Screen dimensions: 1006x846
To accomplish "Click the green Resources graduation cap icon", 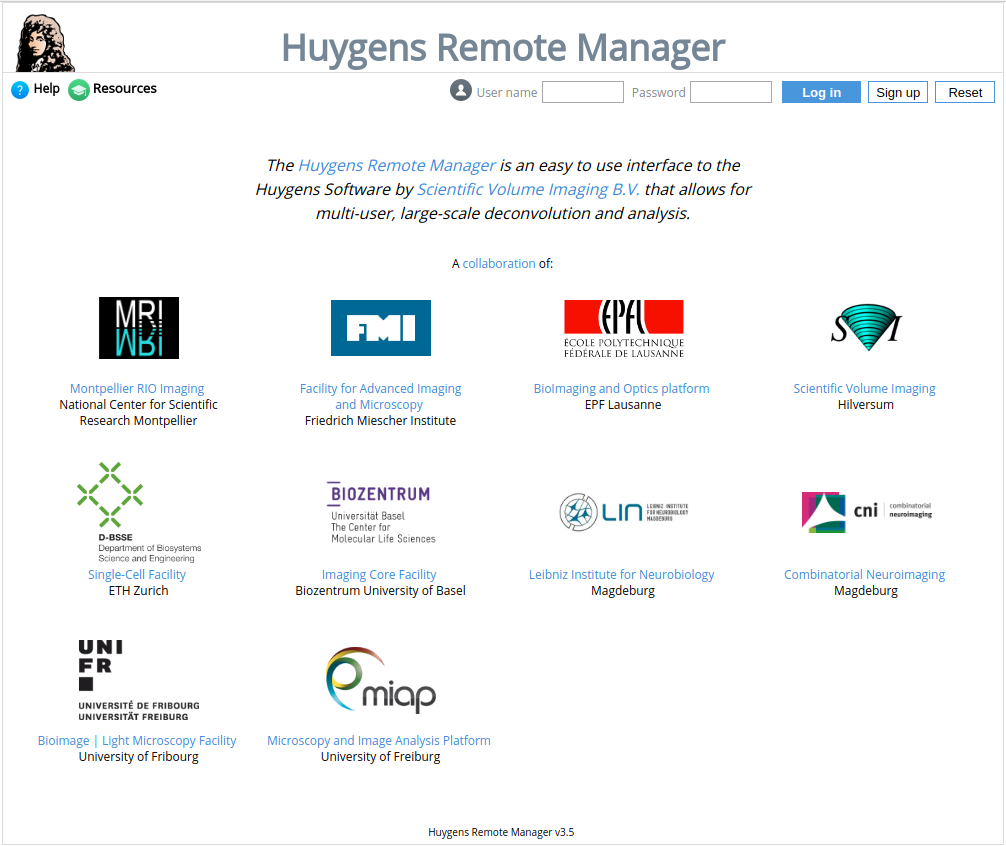I will click(79, 90).
